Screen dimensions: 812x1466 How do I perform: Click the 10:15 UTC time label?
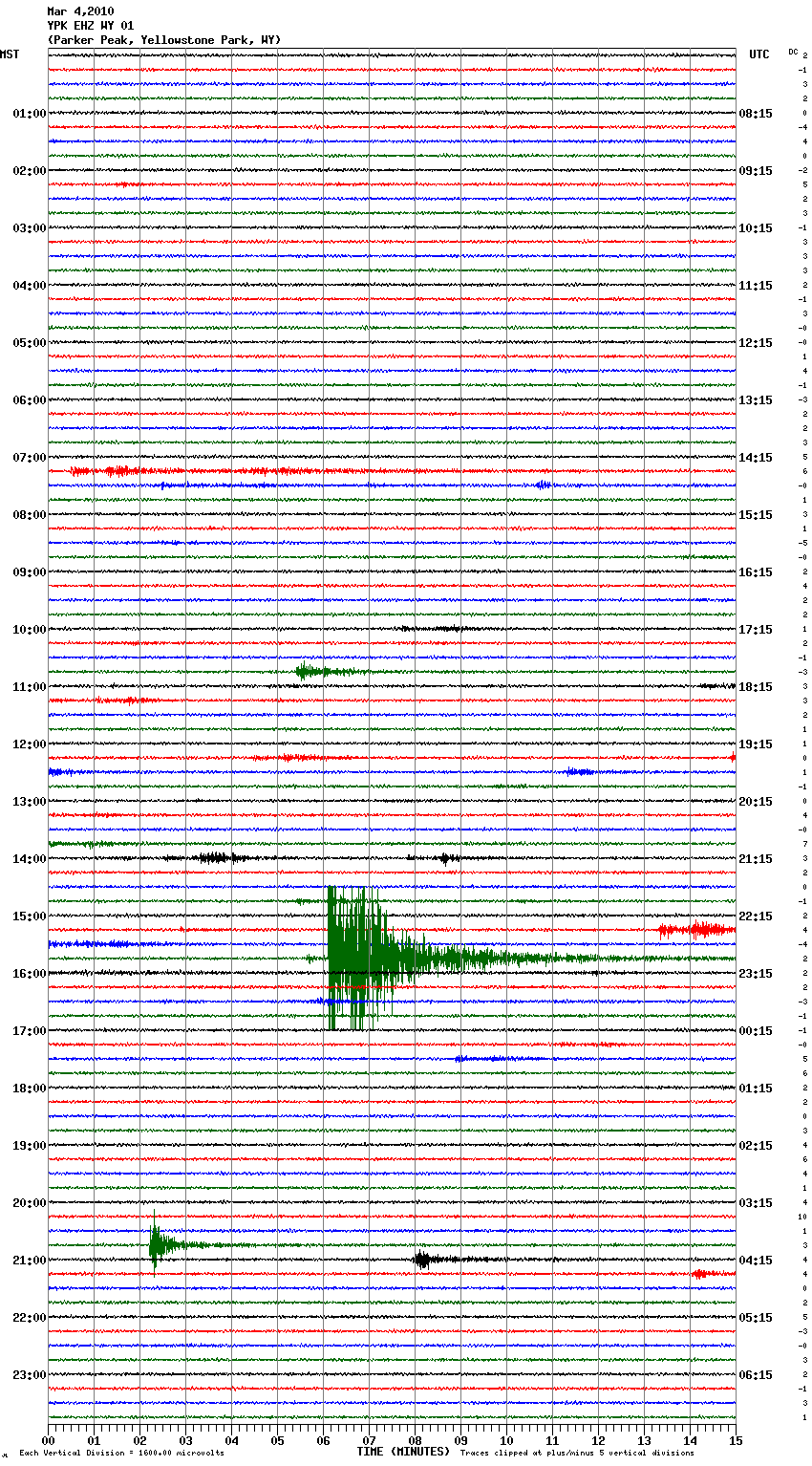[x=756, y=228]
